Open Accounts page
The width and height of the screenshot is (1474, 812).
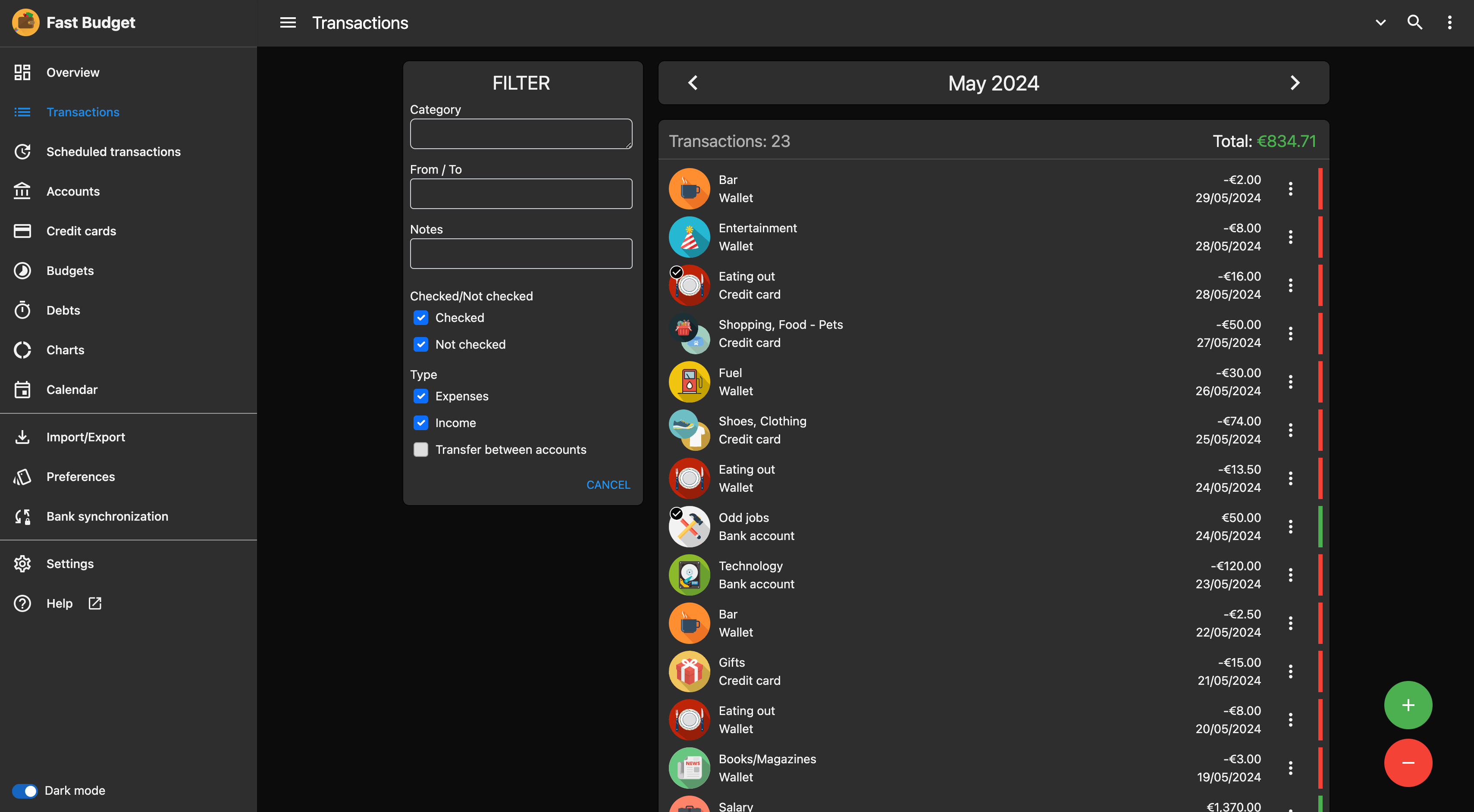pos(128,191)
